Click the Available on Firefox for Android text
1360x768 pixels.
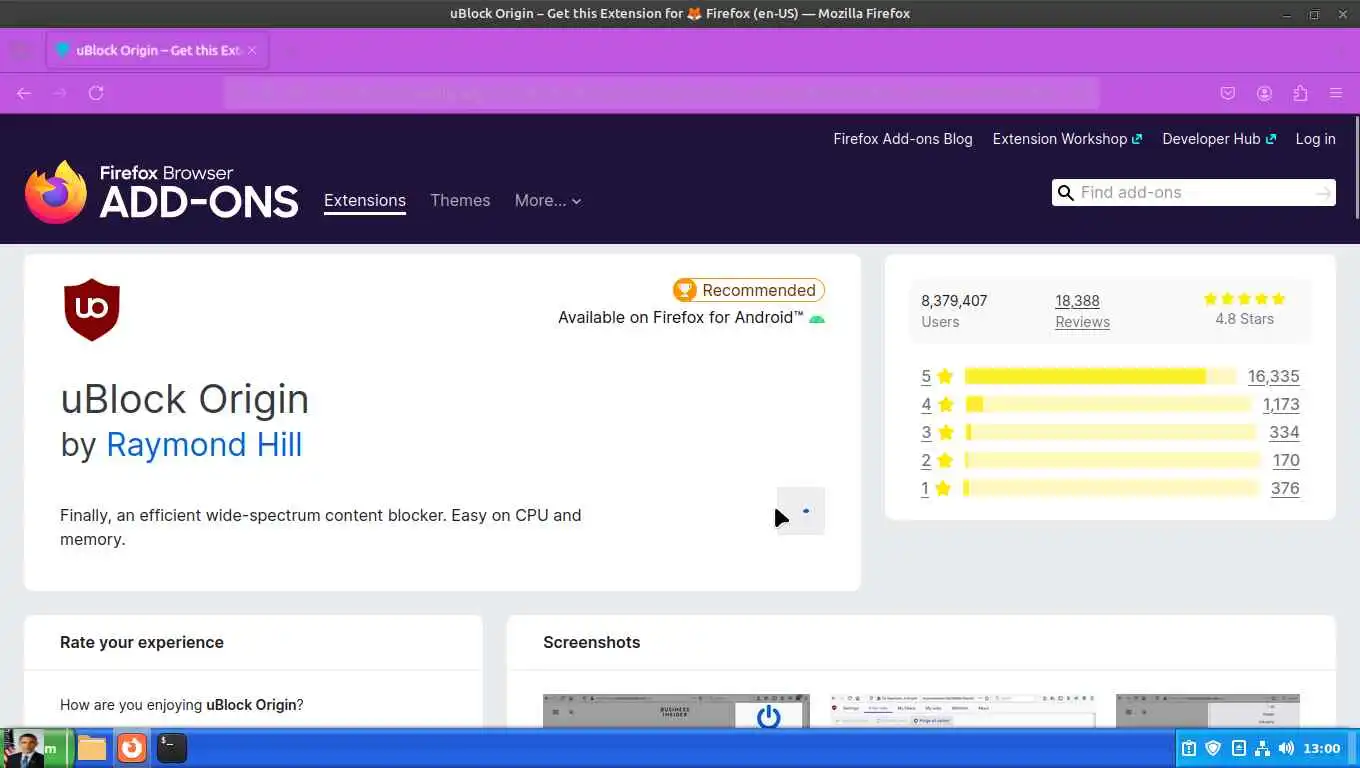click(681, 318)
